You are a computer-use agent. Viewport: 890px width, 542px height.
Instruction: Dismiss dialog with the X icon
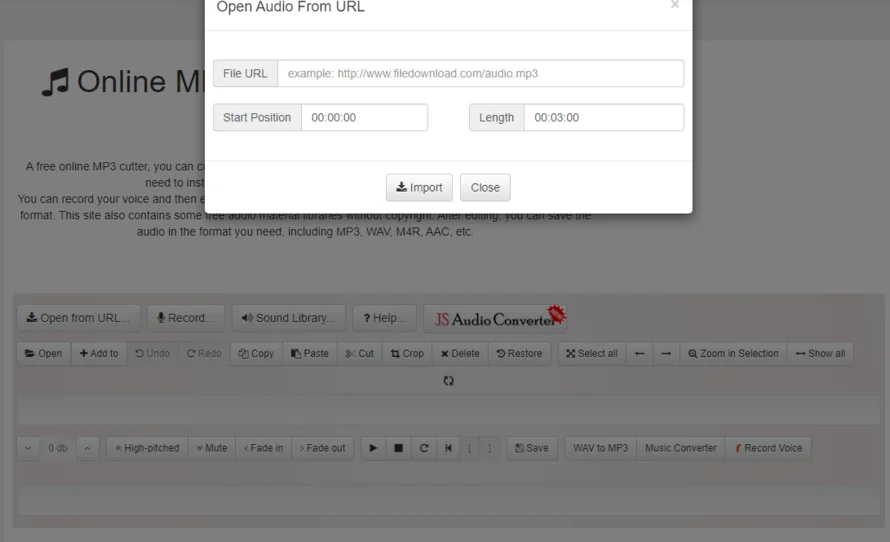tap(674, 5)
